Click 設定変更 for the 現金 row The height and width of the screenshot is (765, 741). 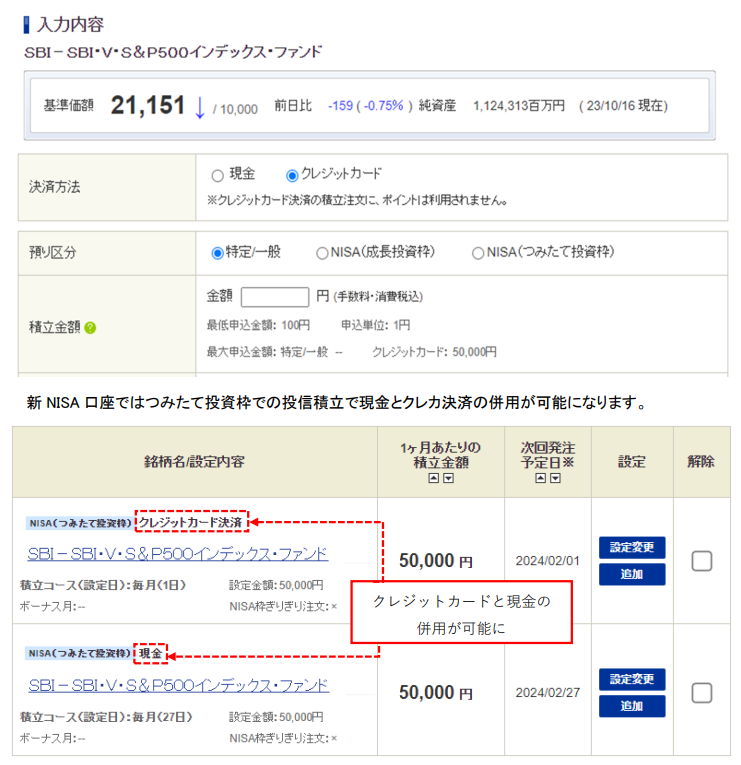pyautogui.click(x=632, y=679)
